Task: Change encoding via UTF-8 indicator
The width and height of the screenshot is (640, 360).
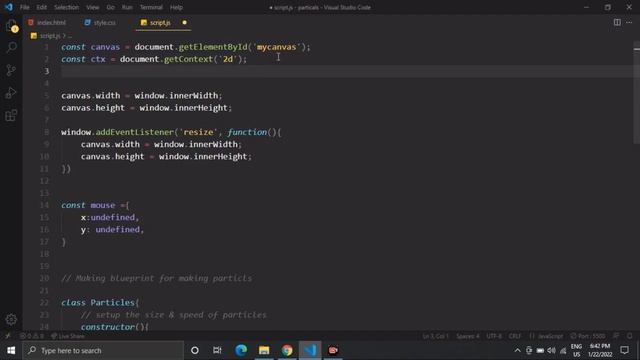Action: click(494, 336)
